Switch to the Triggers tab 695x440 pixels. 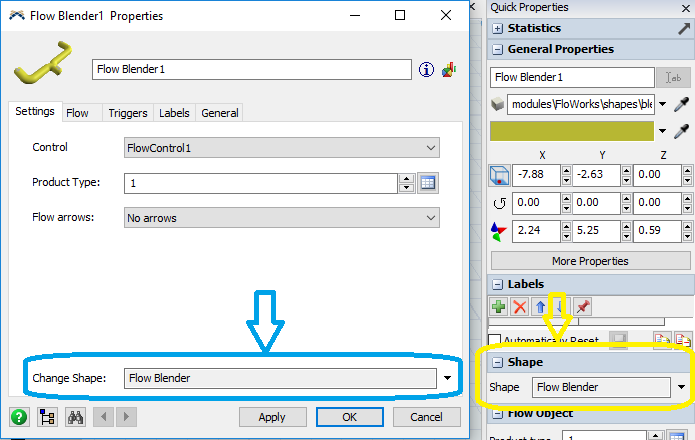[127, 113]
